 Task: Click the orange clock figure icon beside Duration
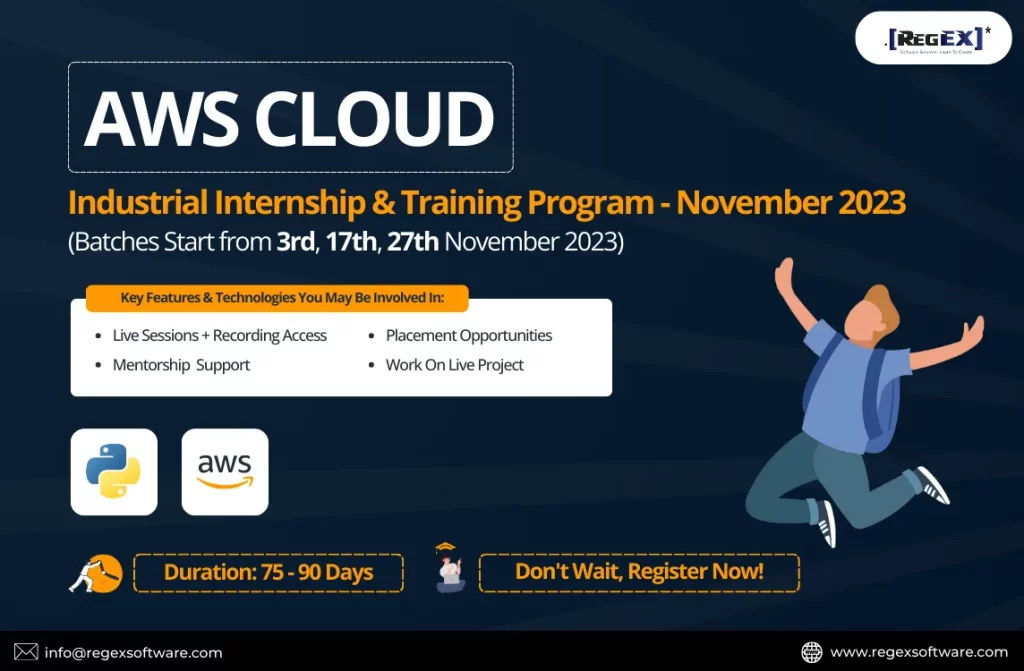coord(97,573)
